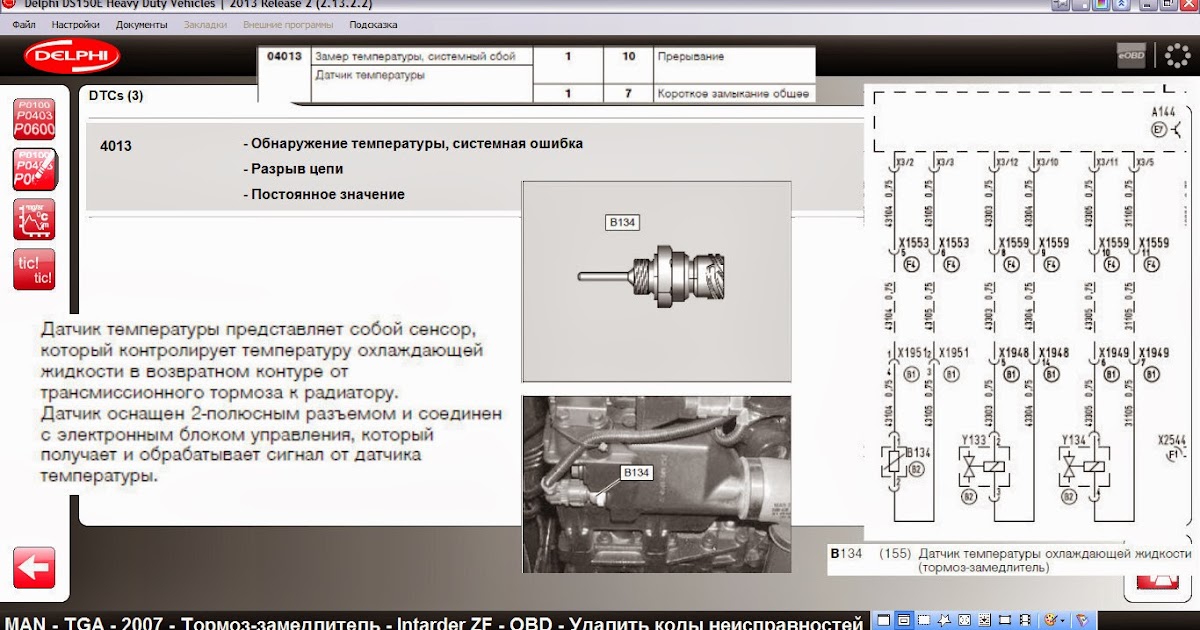Open the Документы menu
This screenshot has height=630, width=1200.
coord(141,24)
